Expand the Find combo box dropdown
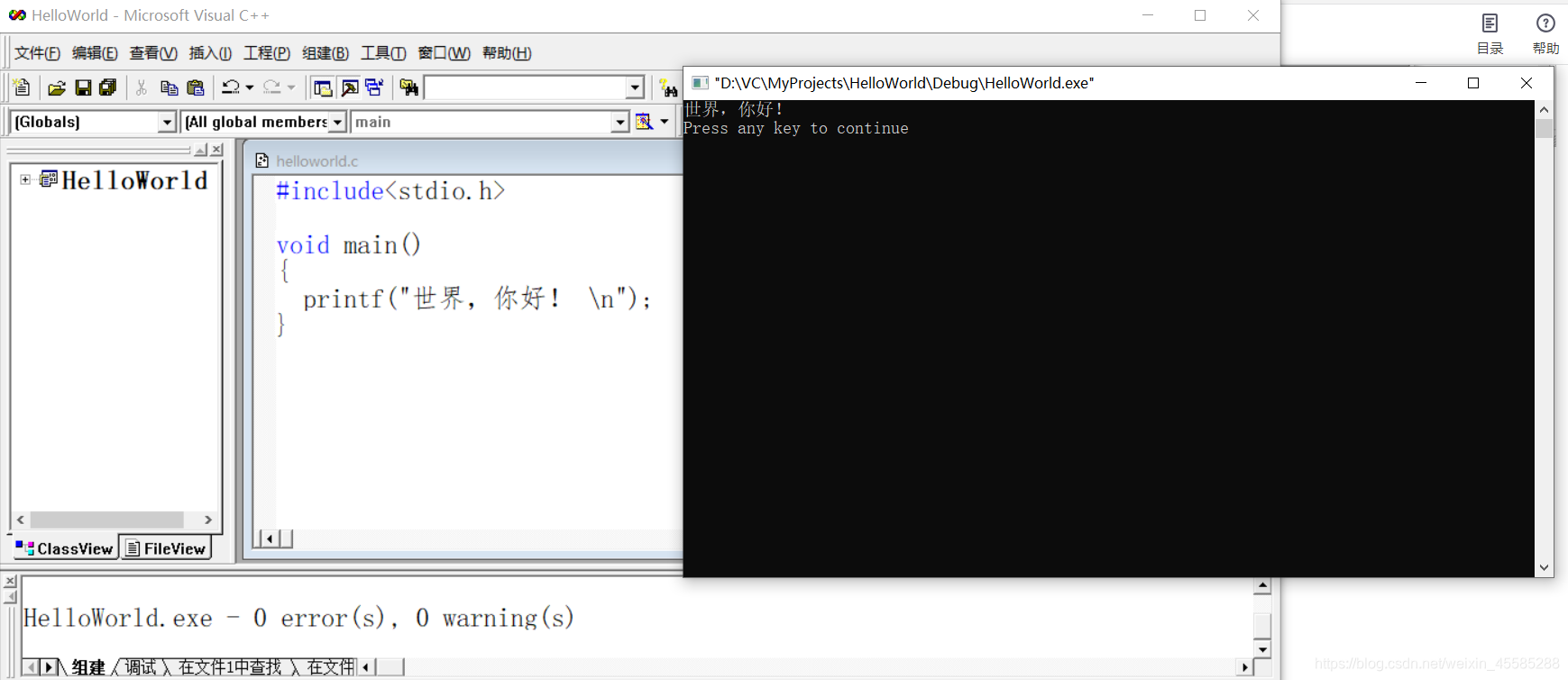This screenshot has width=1568, height=680. (x=635, y=87)
